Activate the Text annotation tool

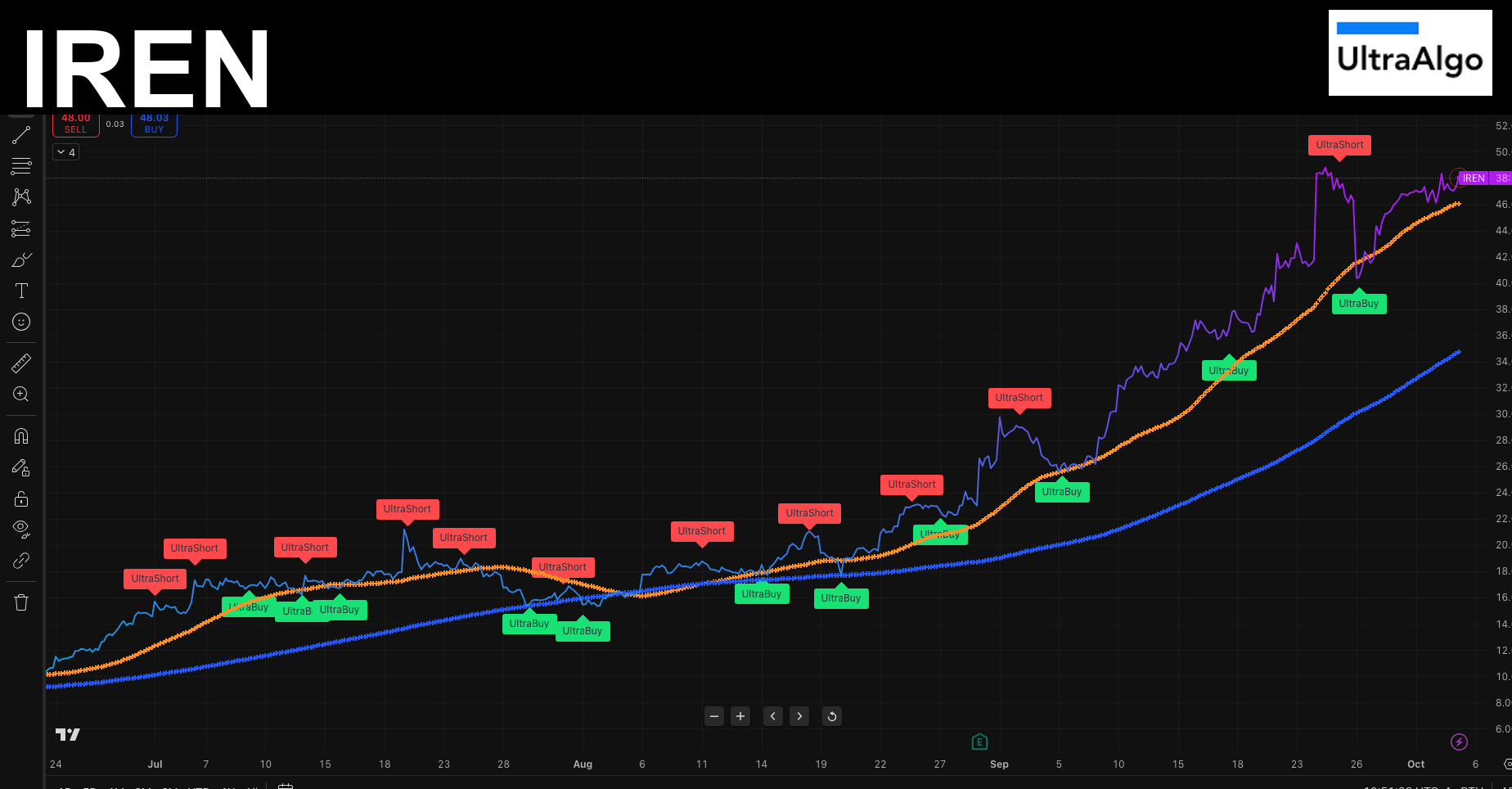point(21,291)
